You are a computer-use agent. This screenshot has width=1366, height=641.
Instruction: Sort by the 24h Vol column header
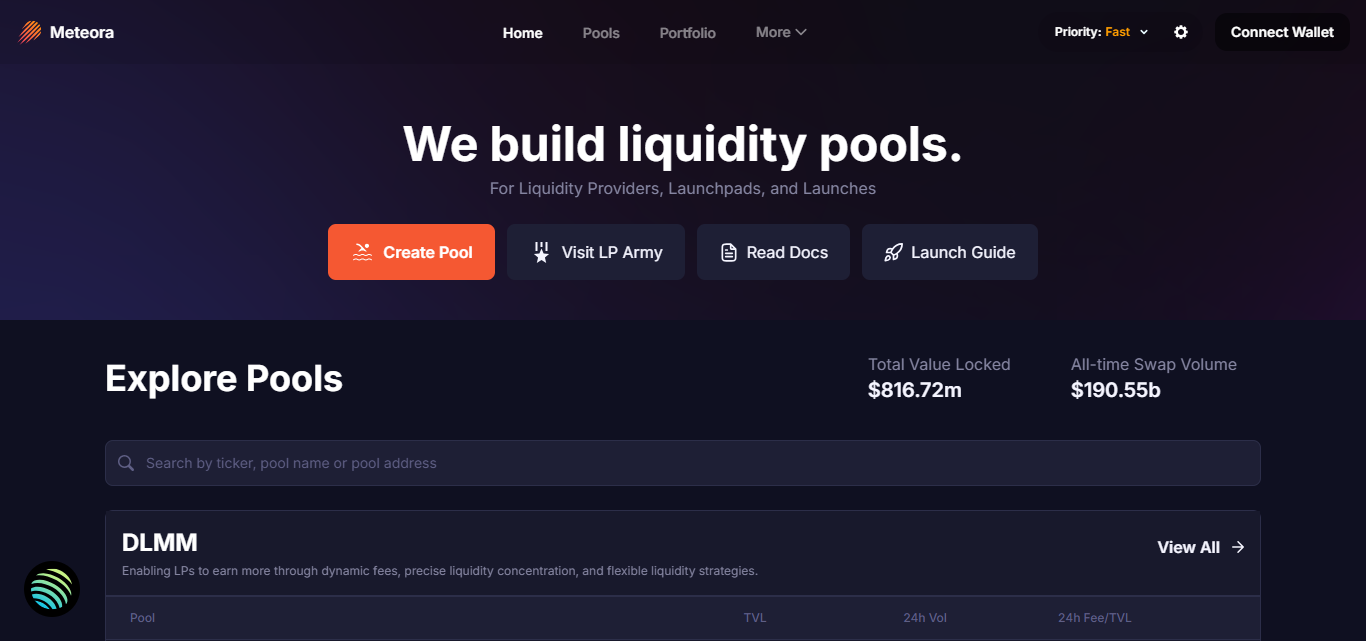coord(925,618)
